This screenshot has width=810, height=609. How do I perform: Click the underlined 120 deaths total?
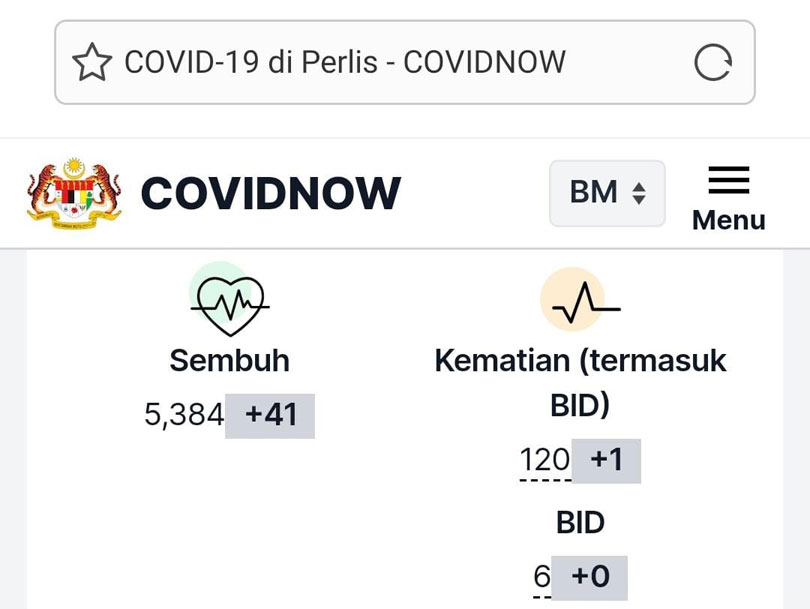click(544, 460)
